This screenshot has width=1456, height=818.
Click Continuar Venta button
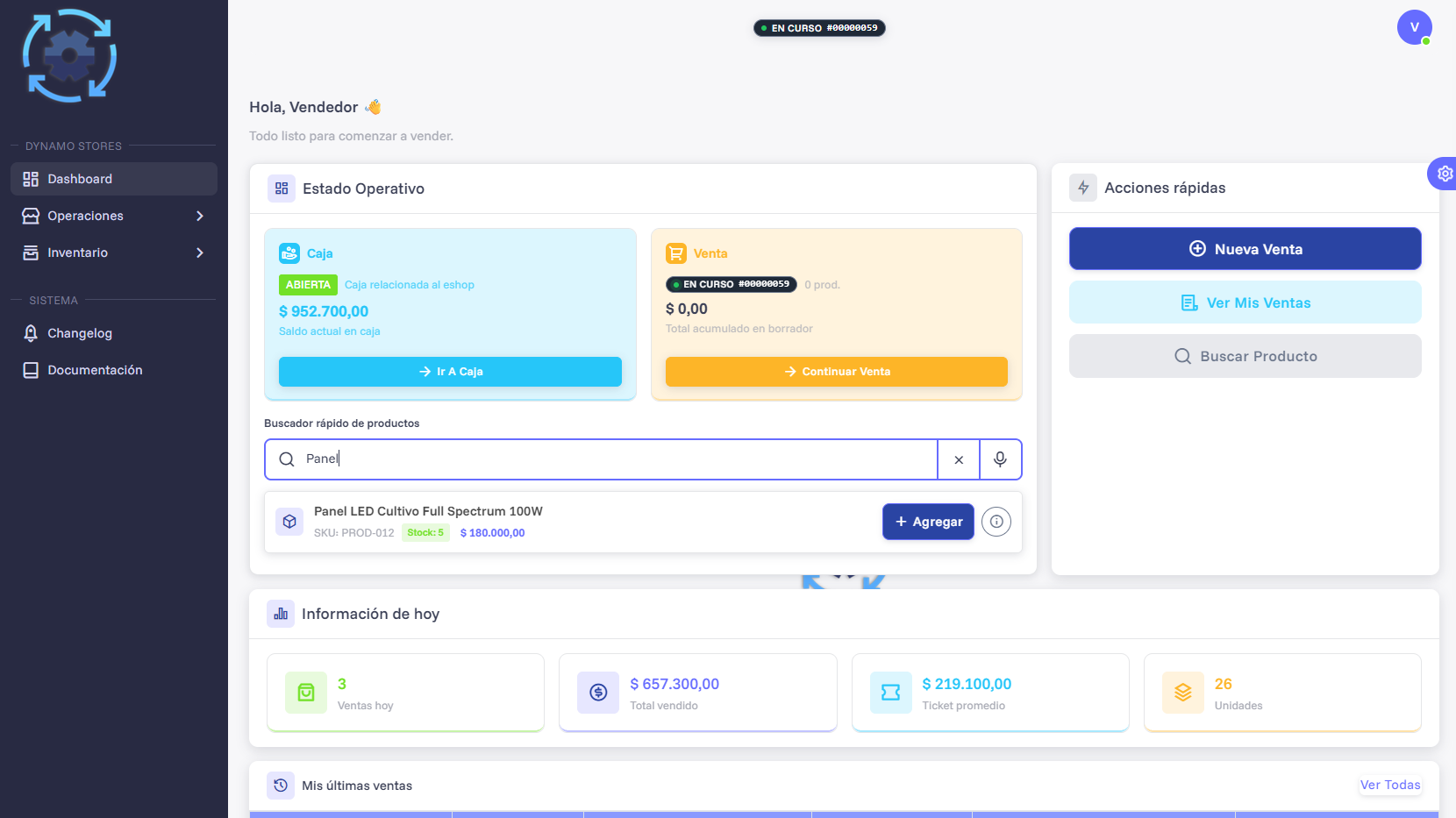click(837, 372)
